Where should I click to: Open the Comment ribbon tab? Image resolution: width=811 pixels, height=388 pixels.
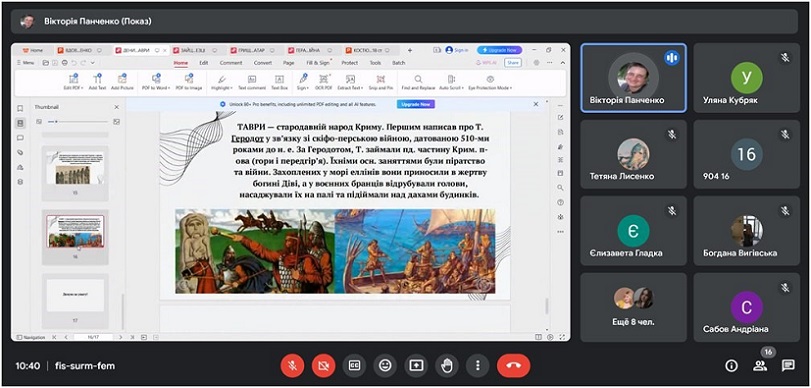[x=231, y=63]
